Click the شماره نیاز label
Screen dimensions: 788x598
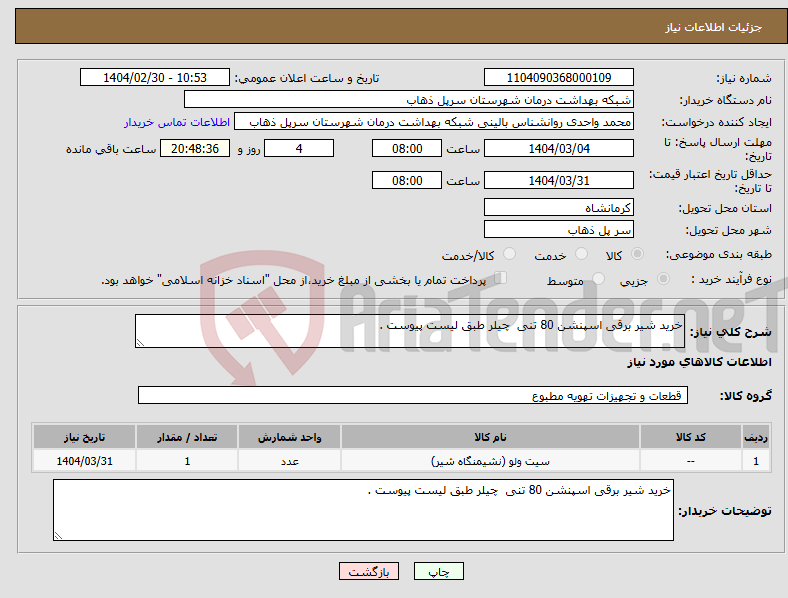point(744,78)
